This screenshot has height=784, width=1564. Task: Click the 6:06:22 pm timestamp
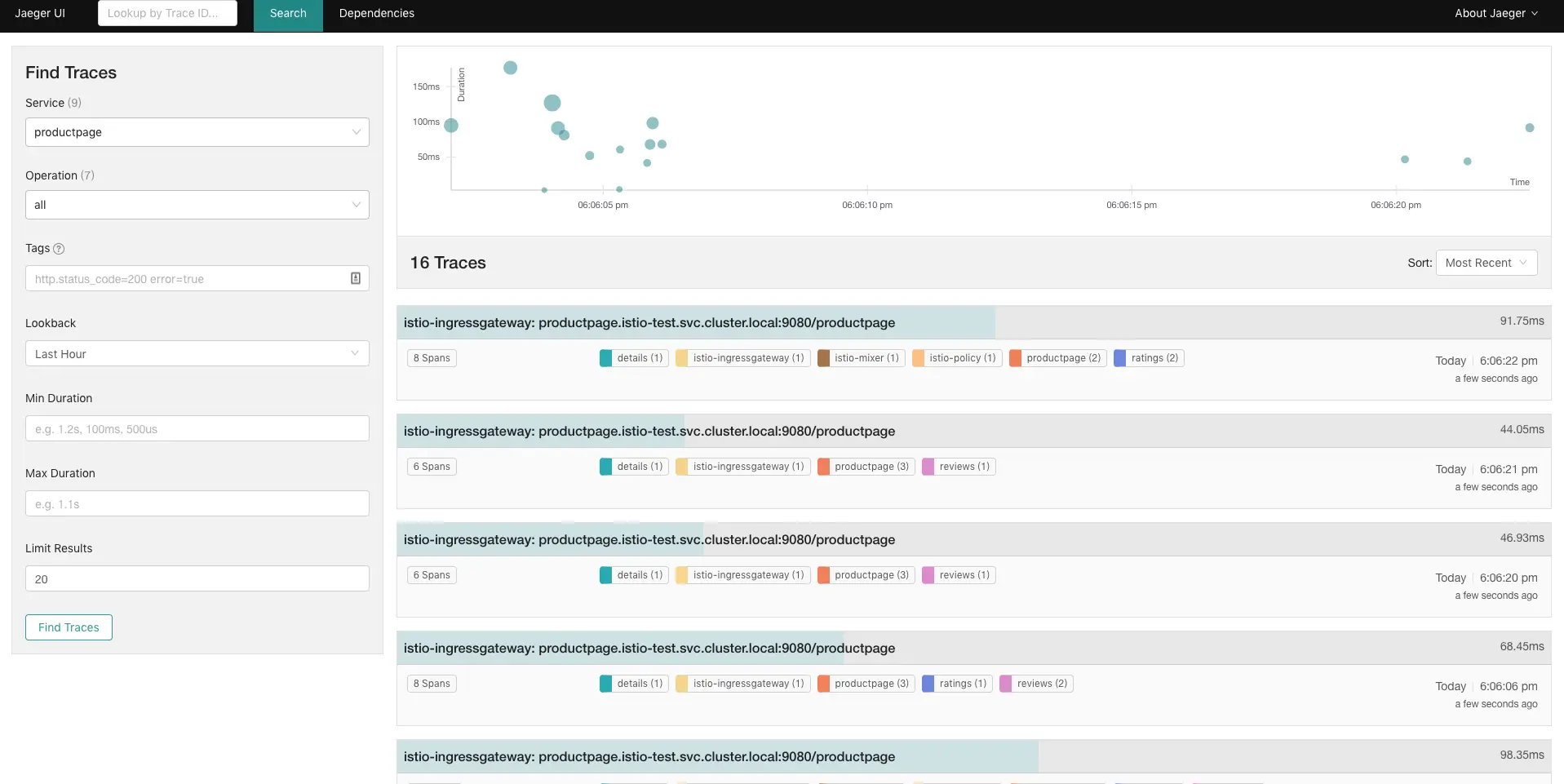[x=1509, y=361]
